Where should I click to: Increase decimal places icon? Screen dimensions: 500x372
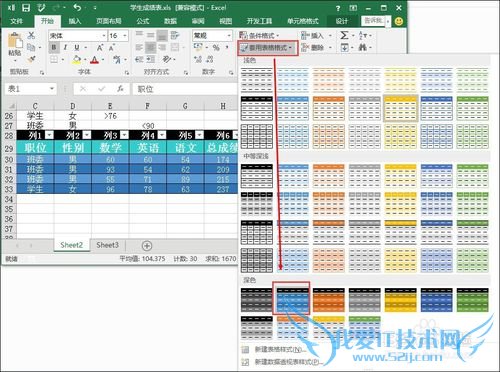pos(198,60)
